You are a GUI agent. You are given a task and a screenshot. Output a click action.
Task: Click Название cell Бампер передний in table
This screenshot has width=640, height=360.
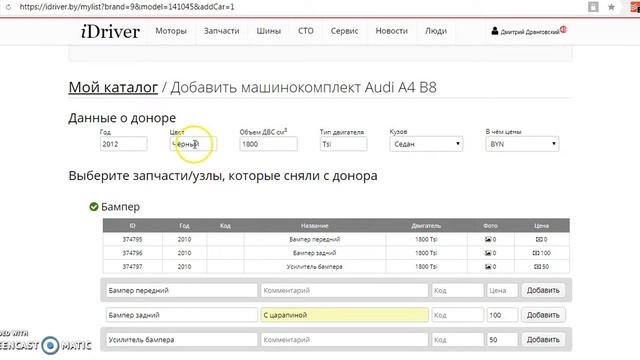coord(315,240)
